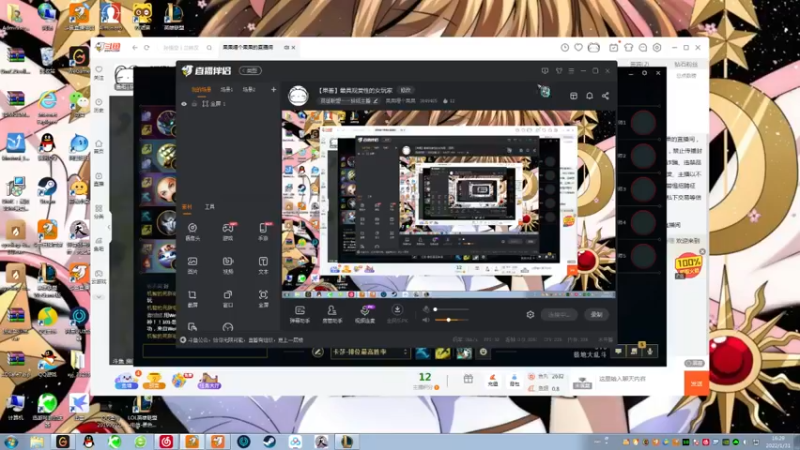
Task: Open the video link-mic tool
Action: coord(365,314)
